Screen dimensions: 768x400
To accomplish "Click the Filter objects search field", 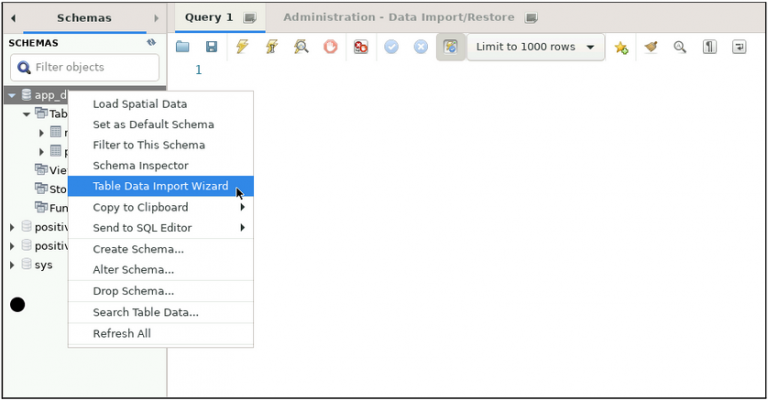I will [x=84, y=67].
